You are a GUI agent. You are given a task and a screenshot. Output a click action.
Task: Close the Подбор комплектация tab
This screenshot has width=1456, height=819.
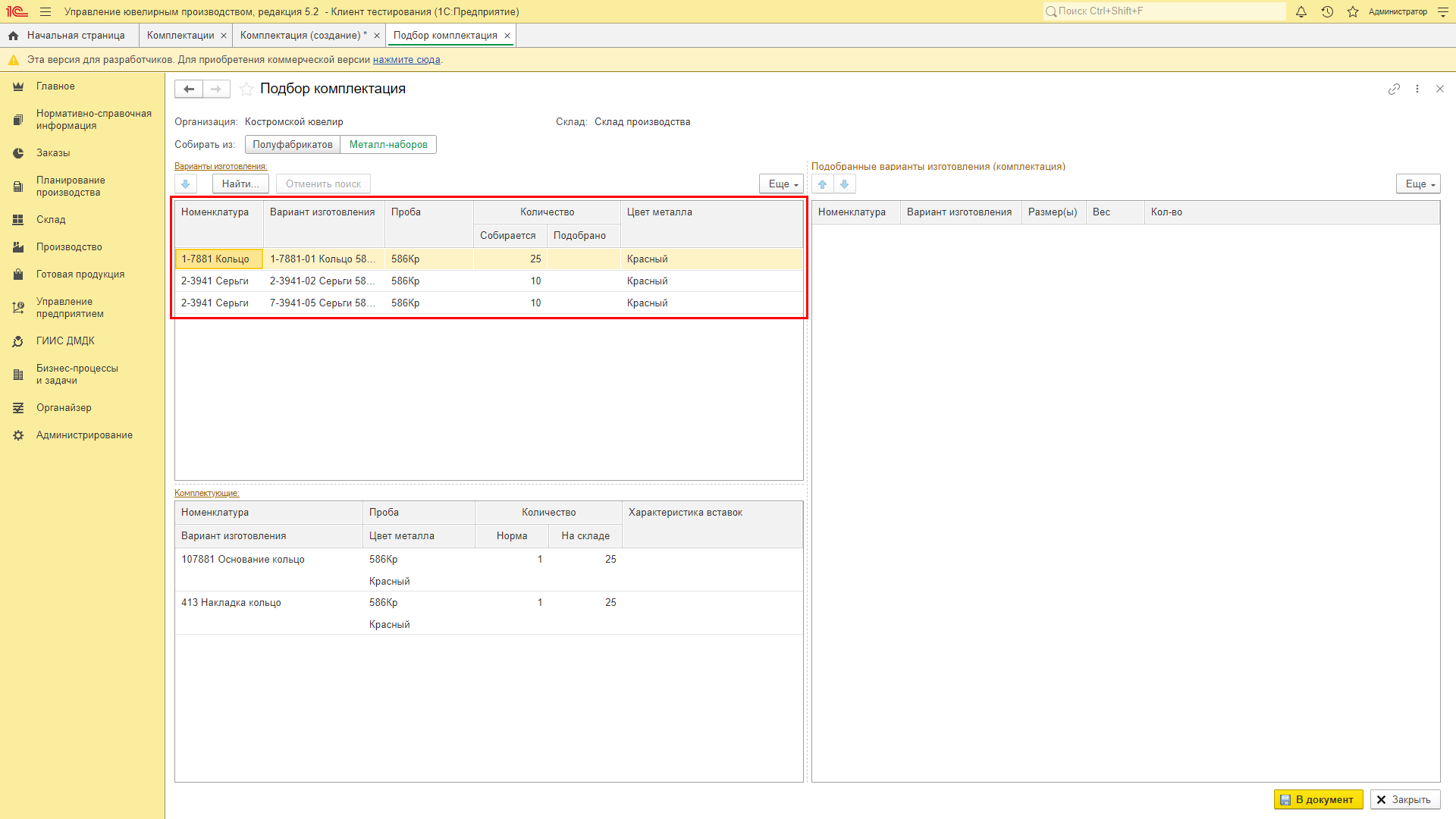pyautogui.click(x=507, y=36)
